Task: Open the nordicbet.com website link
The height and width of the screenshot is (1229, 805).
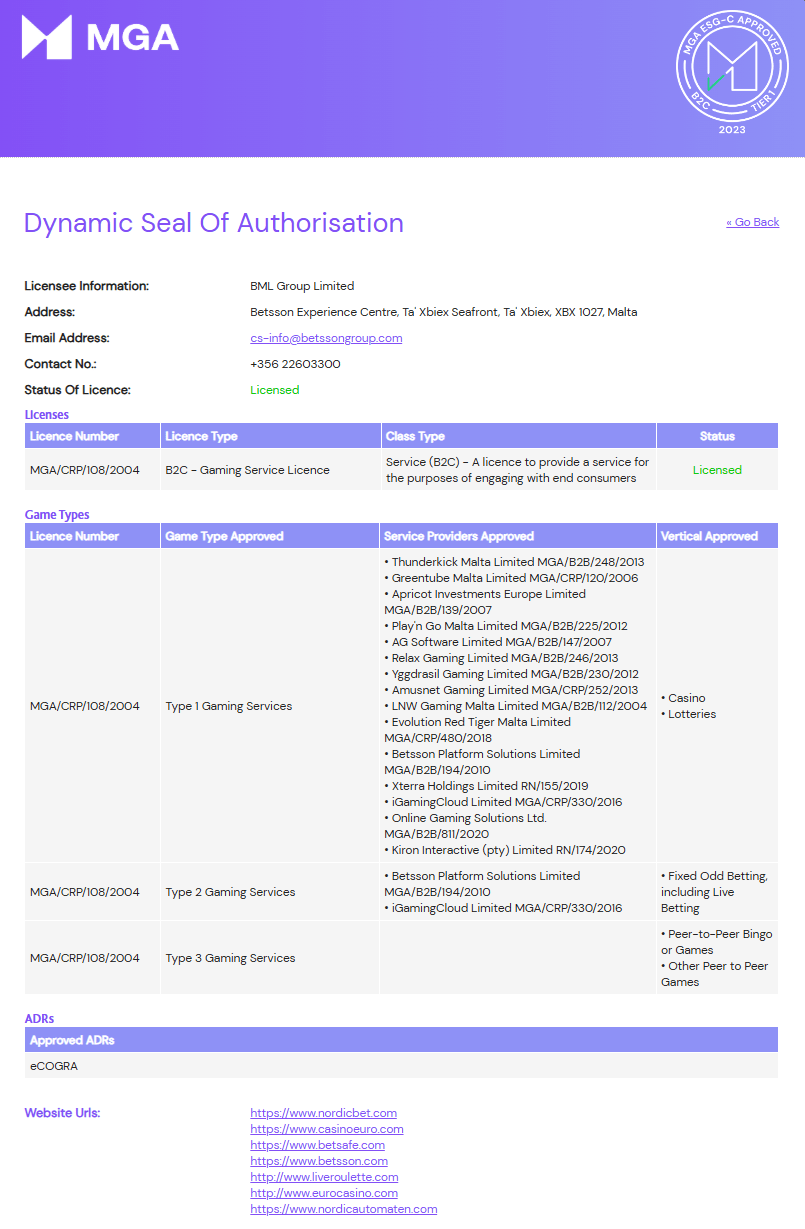Action: coord(323,1113)
